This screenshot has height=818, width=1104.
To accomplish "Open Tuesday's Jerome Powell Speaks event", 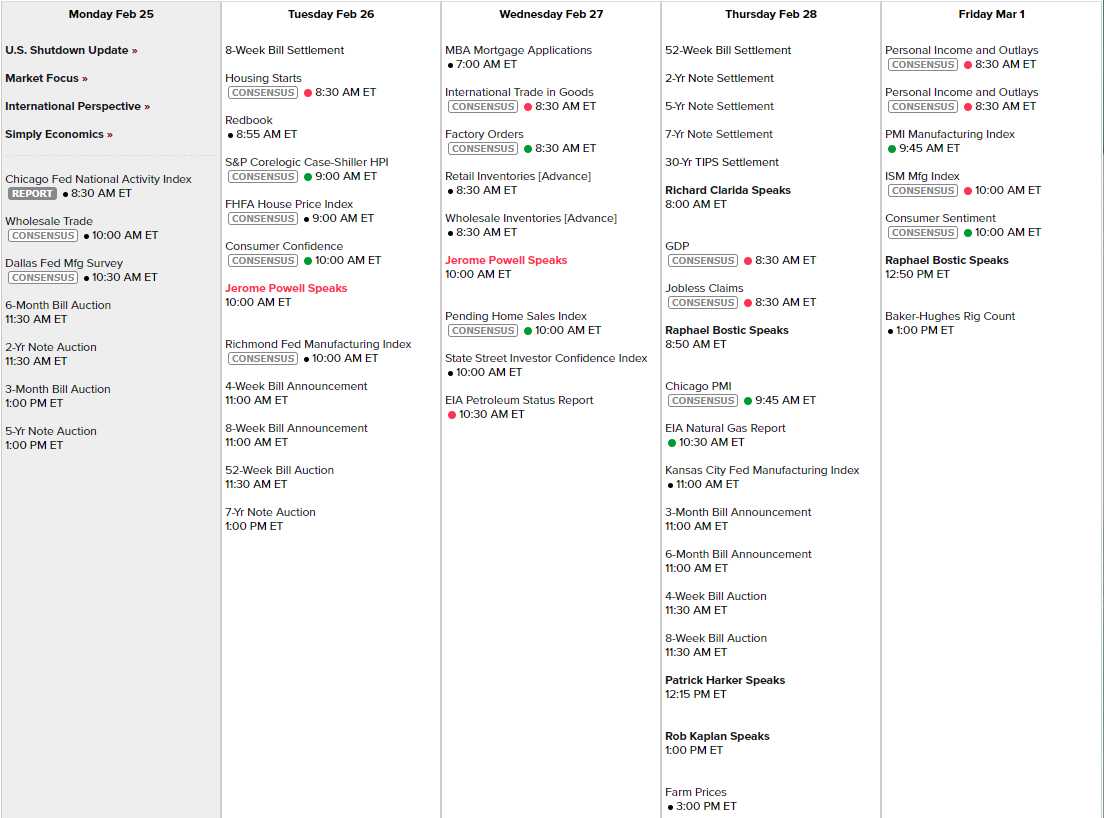I will click(286, 288).
